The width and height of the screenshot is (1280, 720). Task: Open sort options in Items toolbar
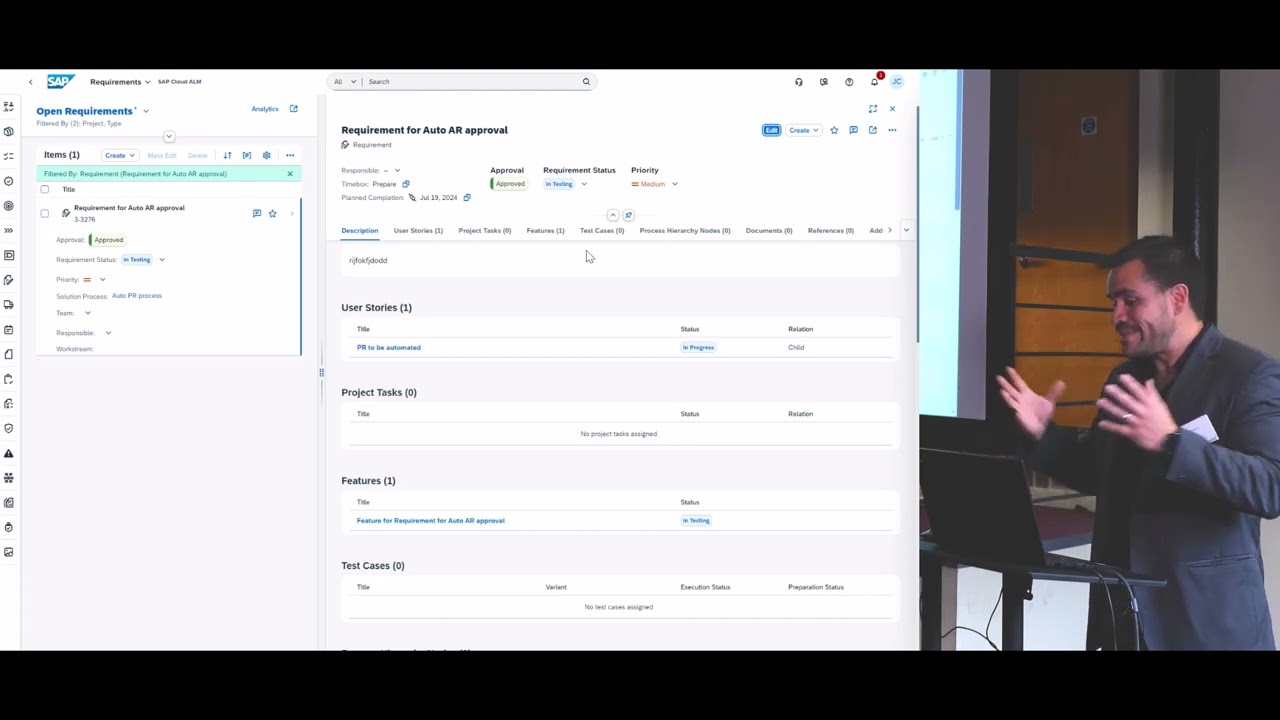coord(227,155)
